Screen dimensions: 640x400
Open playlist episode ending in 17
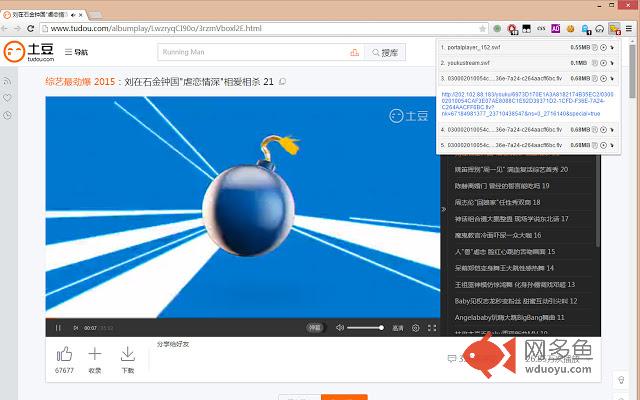coord(511,219)
